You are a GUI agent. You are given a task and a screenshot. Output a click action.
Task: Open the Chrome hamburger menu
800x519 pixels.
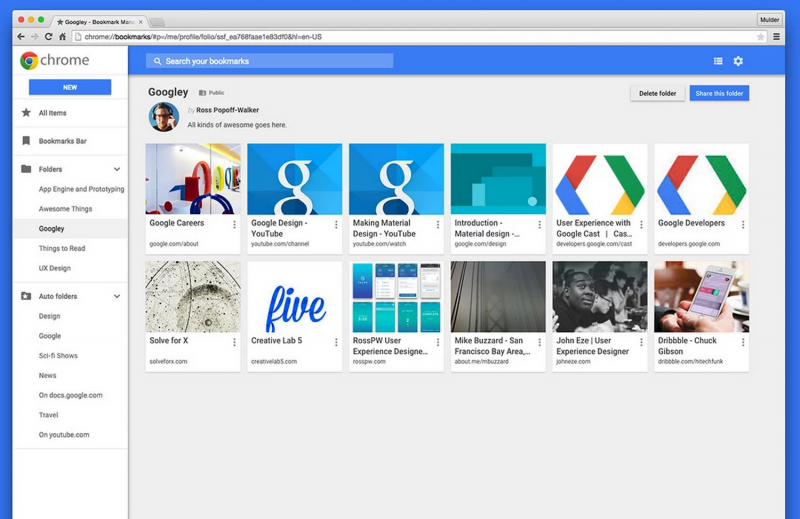point(776,37)
